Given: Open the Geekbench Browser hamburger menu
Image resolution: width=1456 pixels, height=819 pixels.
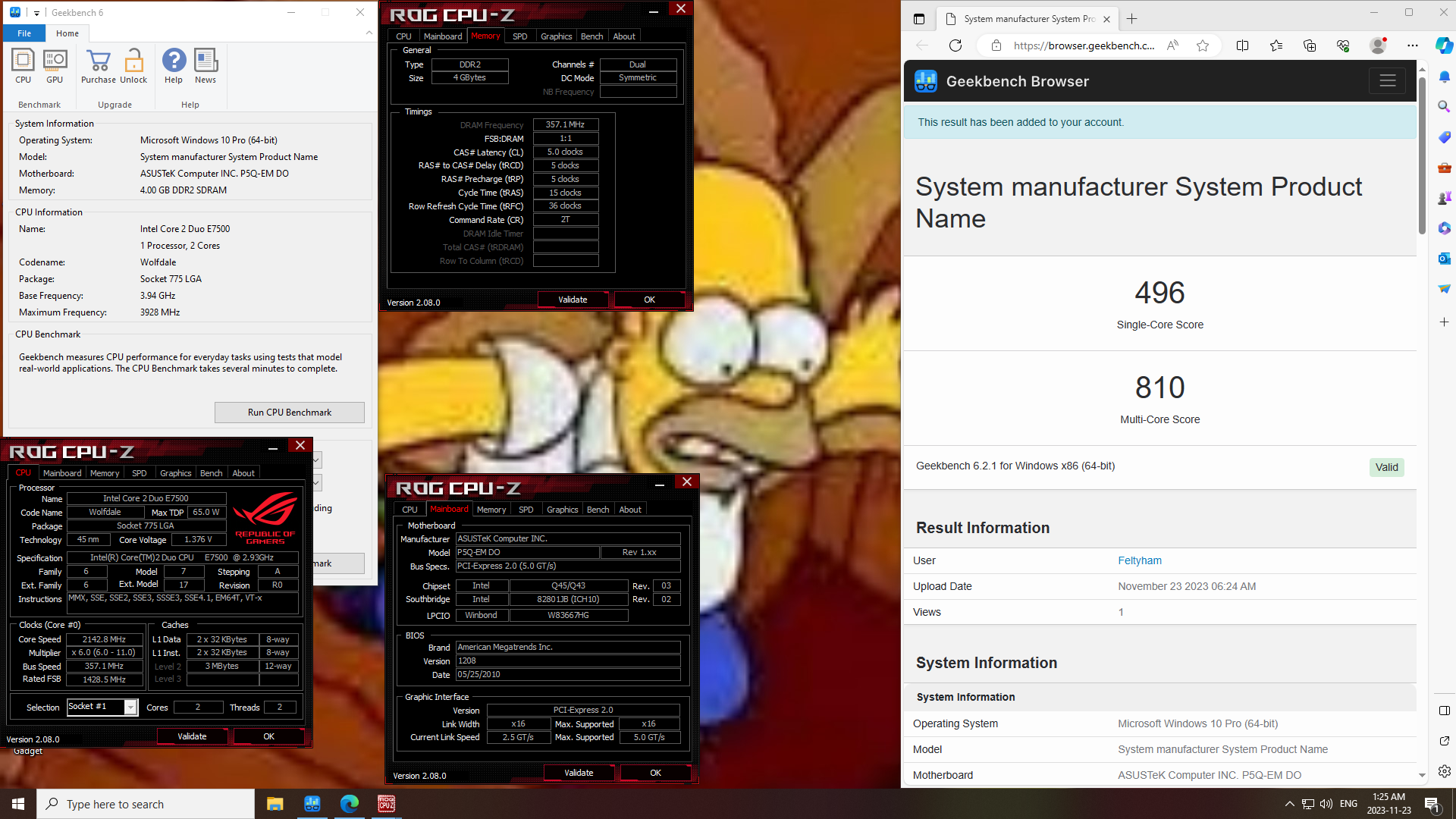Looking at the screenshot, I should pos(1387,81).
